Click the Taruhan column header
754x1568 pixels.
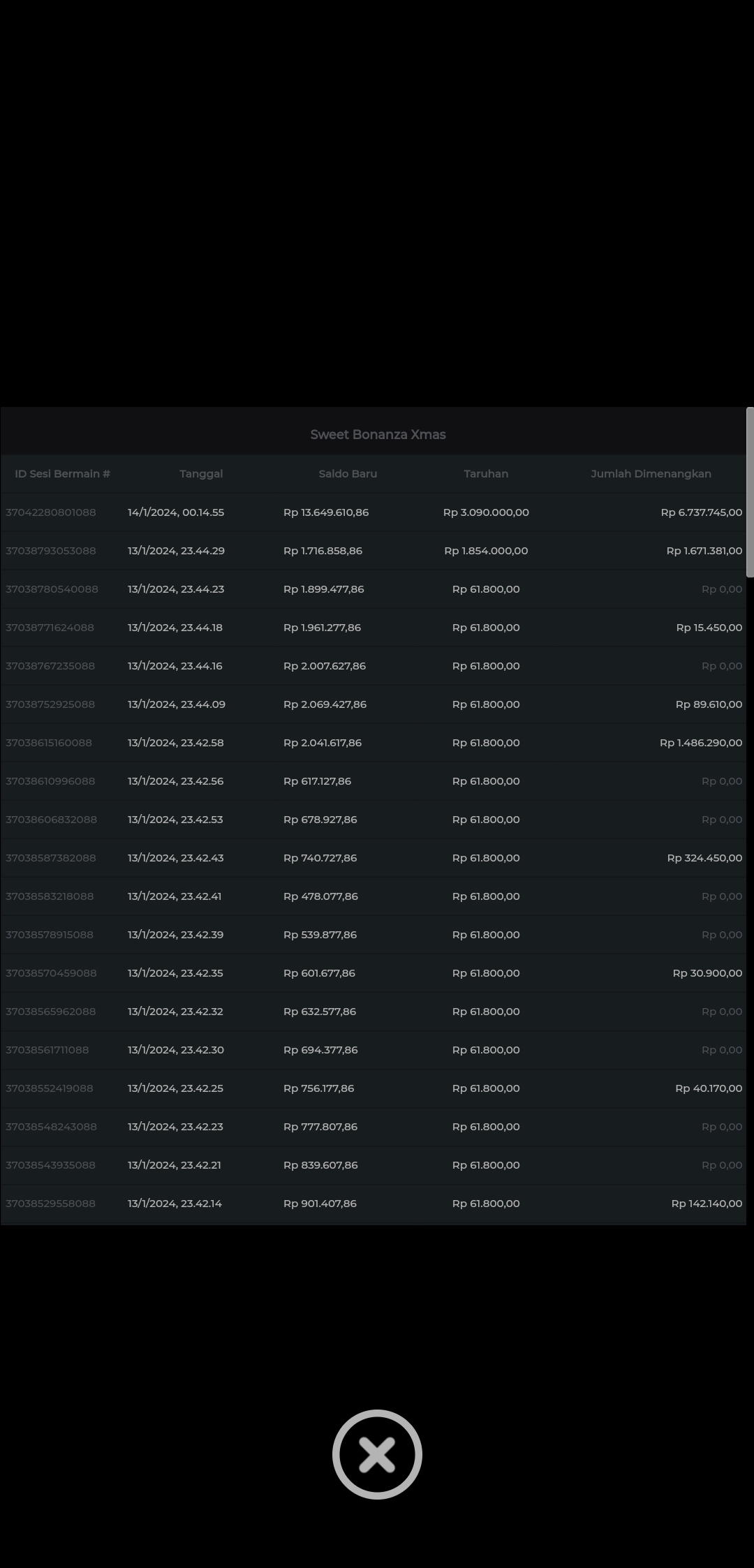coord(486,474)
